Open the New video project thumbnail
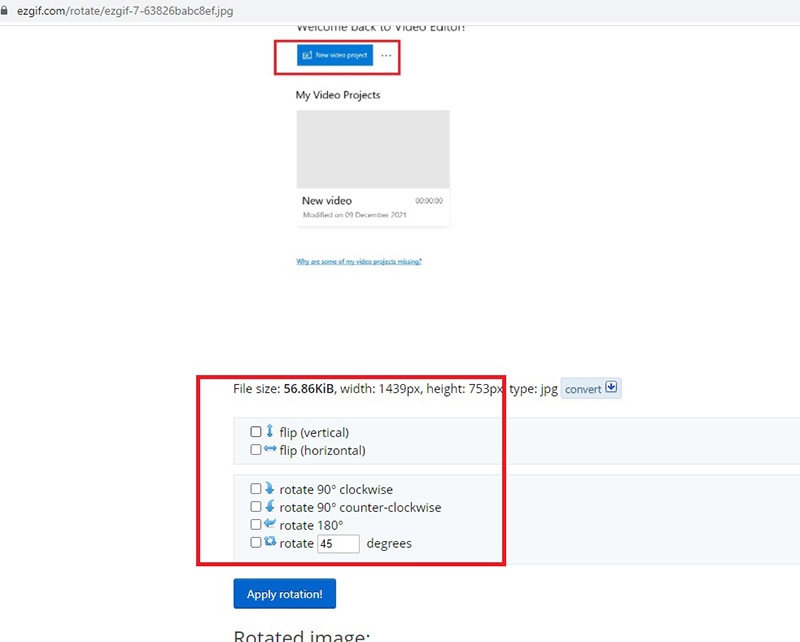Viewport: 800px width, 642px height. click(373, 149)
